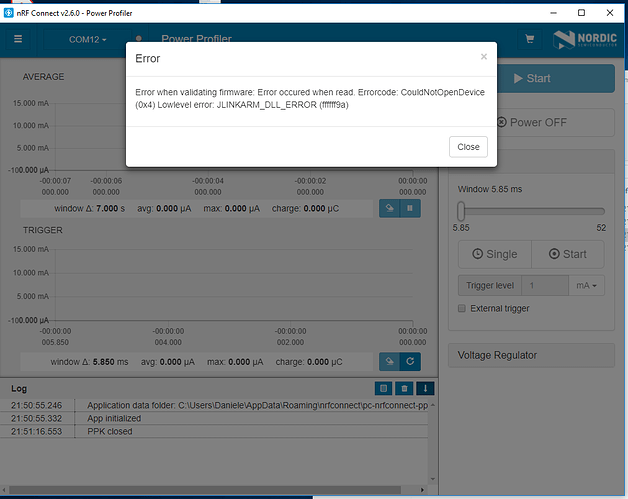The width and height of the screenshot is (628, 499).
Task: Select the Application data folder log entry
Action: click(x=214, y=405)
